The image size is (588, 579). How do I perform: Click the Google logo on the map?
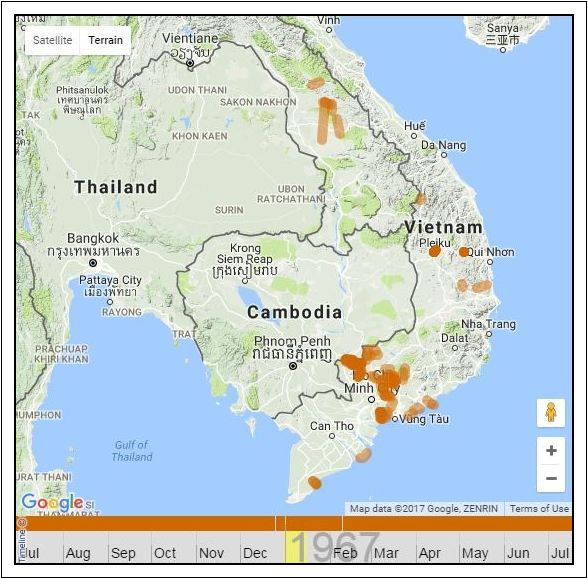pos(52,502)
